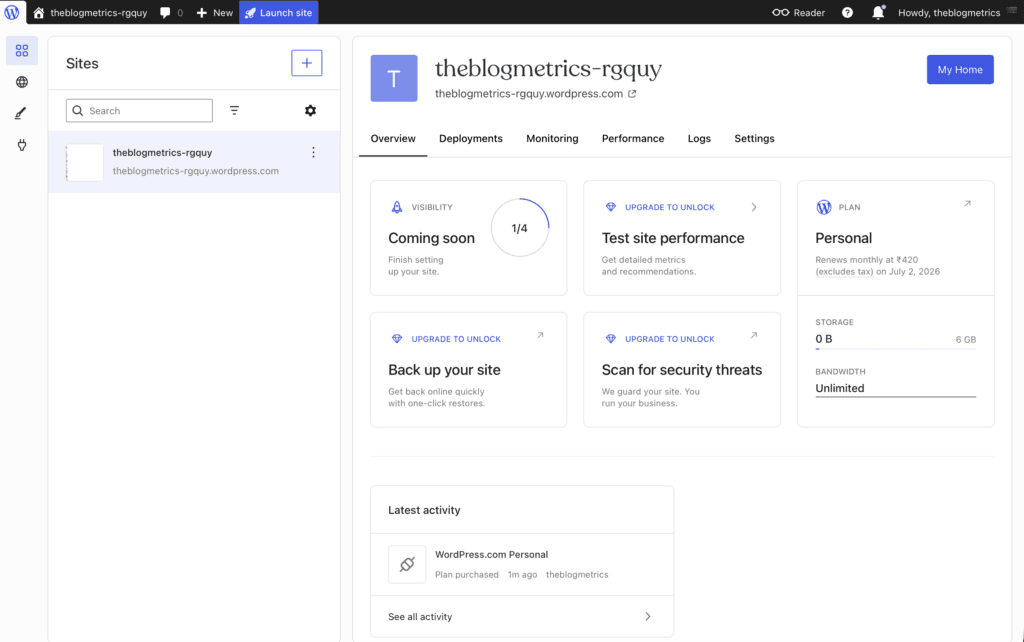Click the New content button

coord(214,12)
